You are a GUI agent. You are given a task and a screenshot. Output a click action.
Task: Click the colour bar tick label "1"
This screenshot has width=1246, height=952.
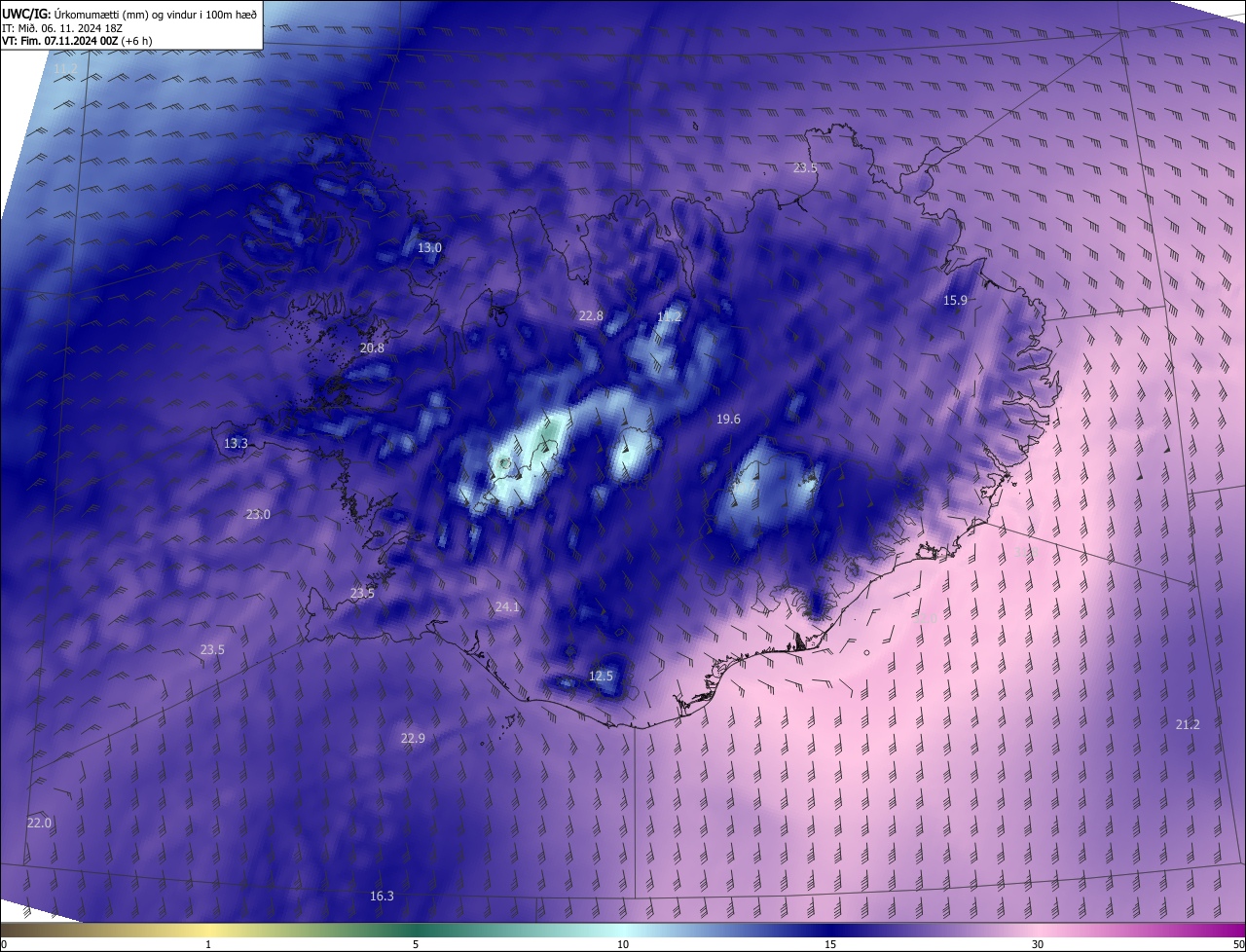(x=208, y=944)
